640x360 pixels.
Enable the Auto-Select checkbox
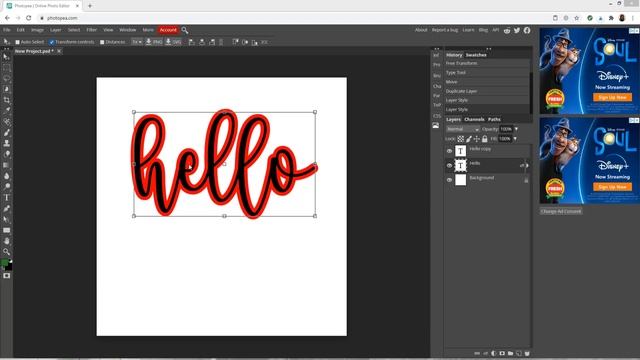coord(18,42)
